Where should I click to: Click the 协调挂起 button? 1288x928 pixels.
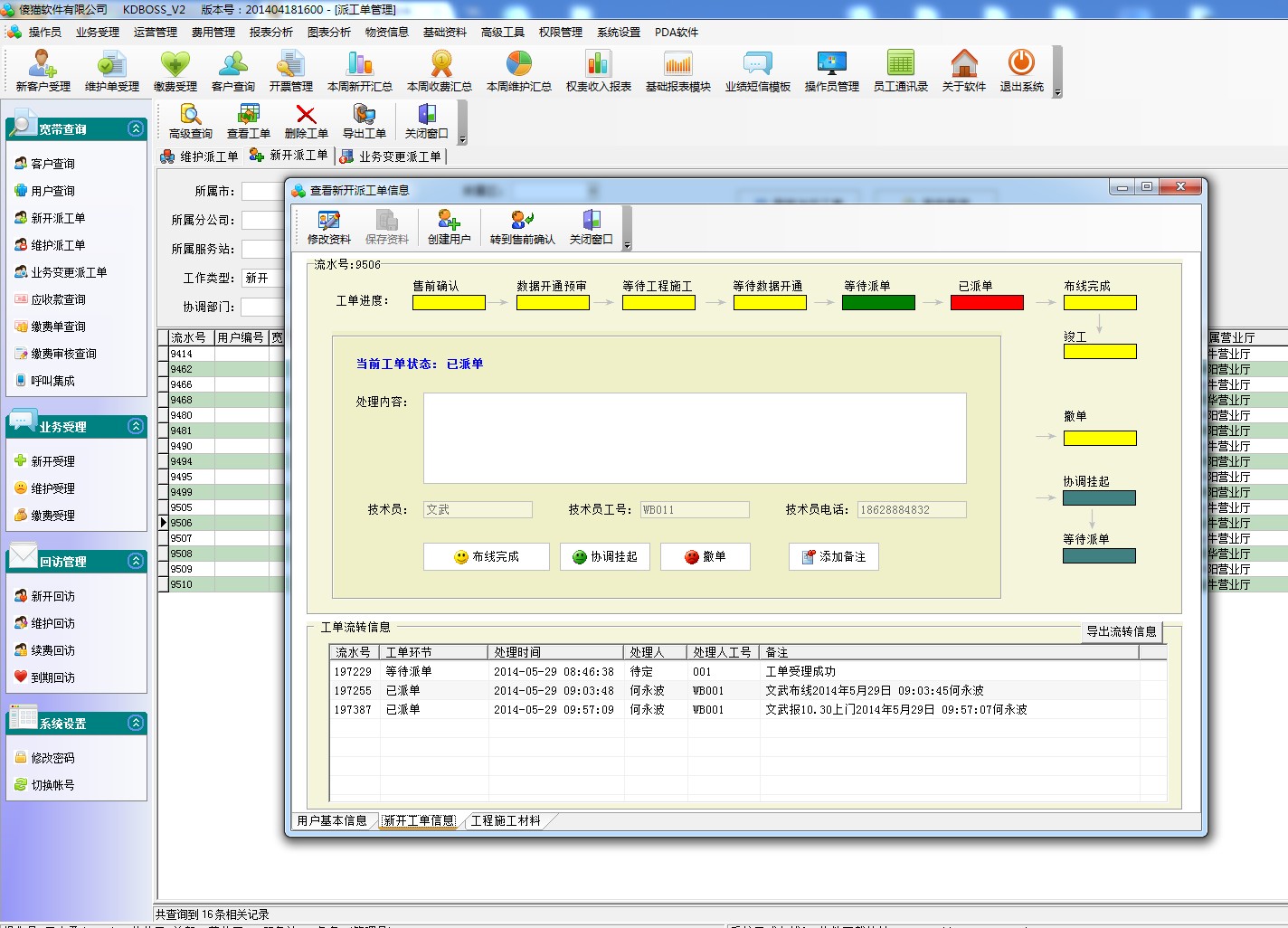tap(605, 556)
